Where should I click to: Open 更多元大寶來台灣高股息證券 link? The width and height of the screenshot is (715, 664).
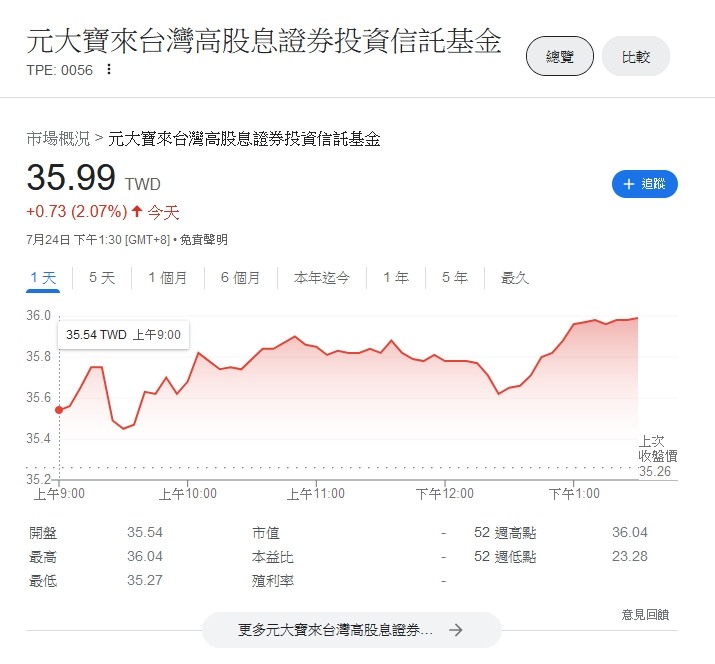pyautogui.click(x=352, y=630)
